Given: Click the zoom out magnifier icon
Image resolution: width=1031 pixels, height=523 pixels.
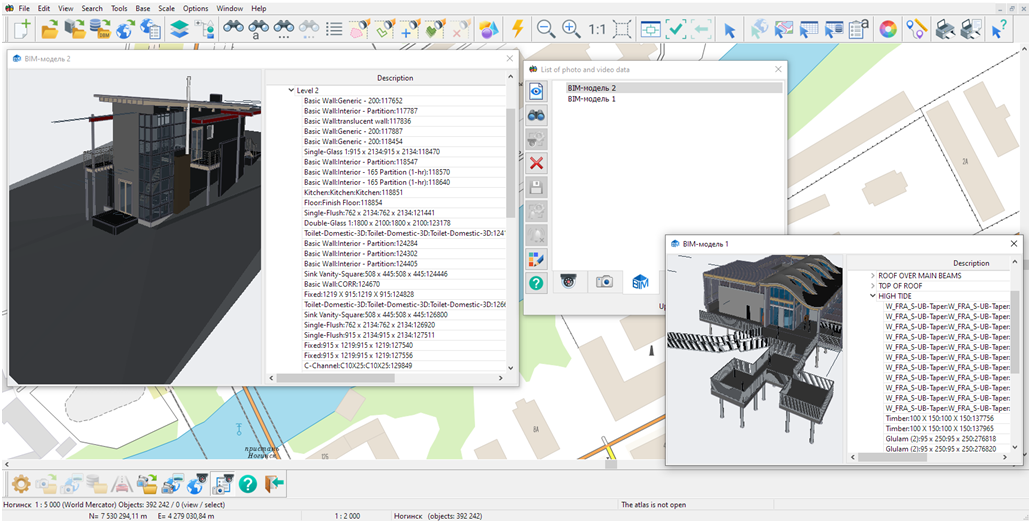Looking at the screenshot, I should point(546,30).
